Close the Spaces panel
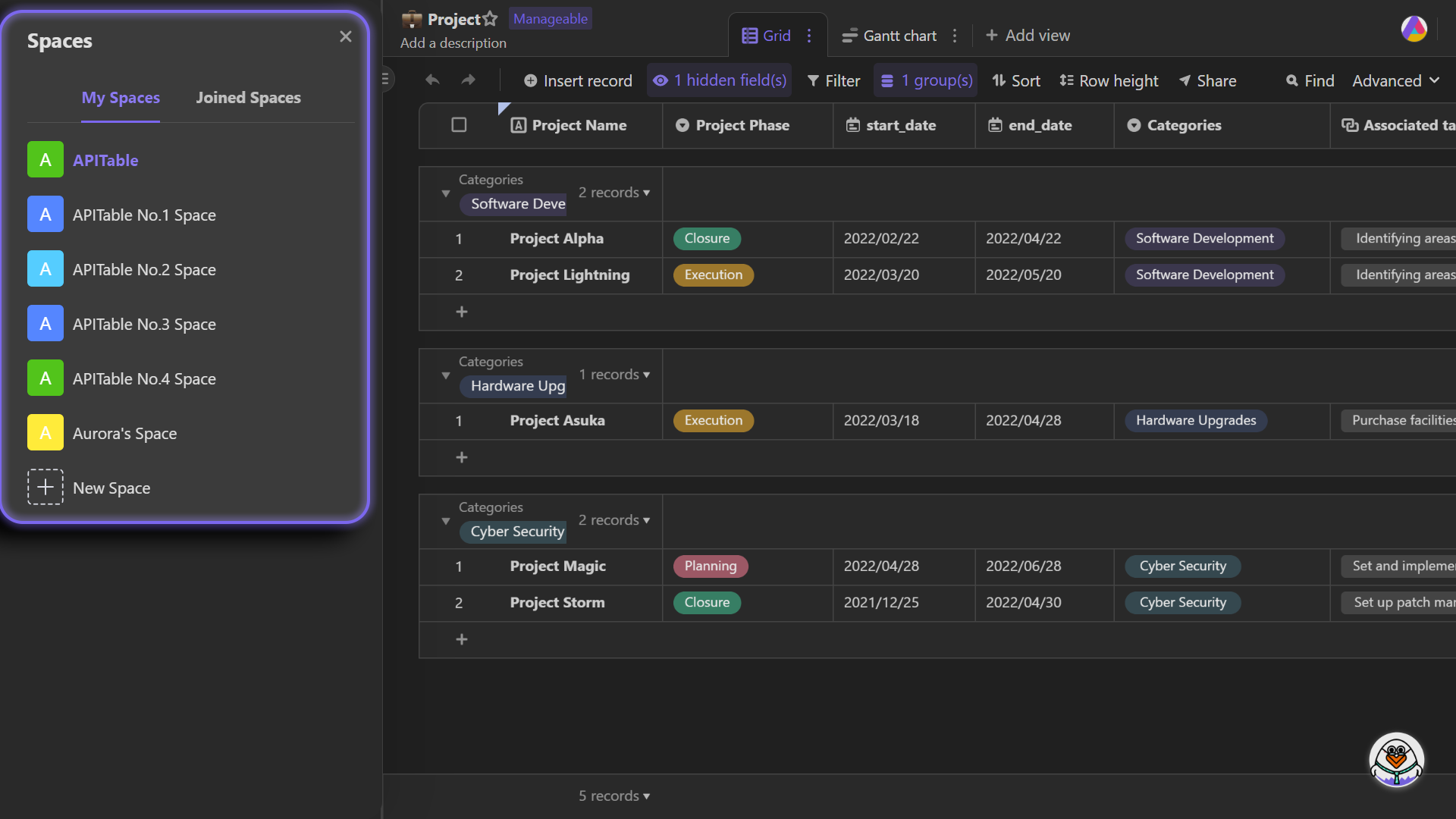The height and width of the screenshot is (819, 1456). [346, 36]
